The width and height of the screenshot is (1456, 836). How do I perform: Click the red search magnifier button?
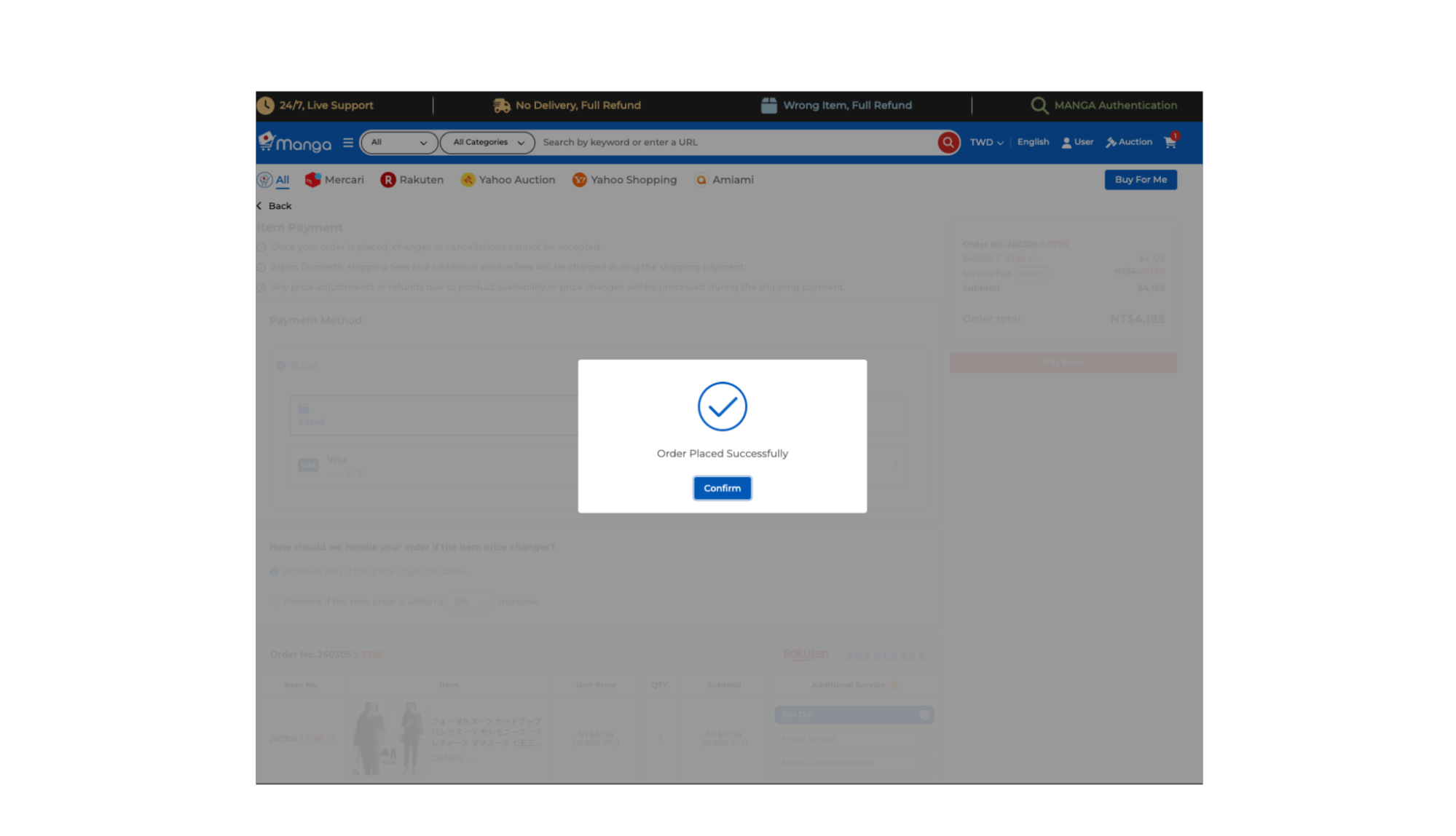click(x=948, y=143)
